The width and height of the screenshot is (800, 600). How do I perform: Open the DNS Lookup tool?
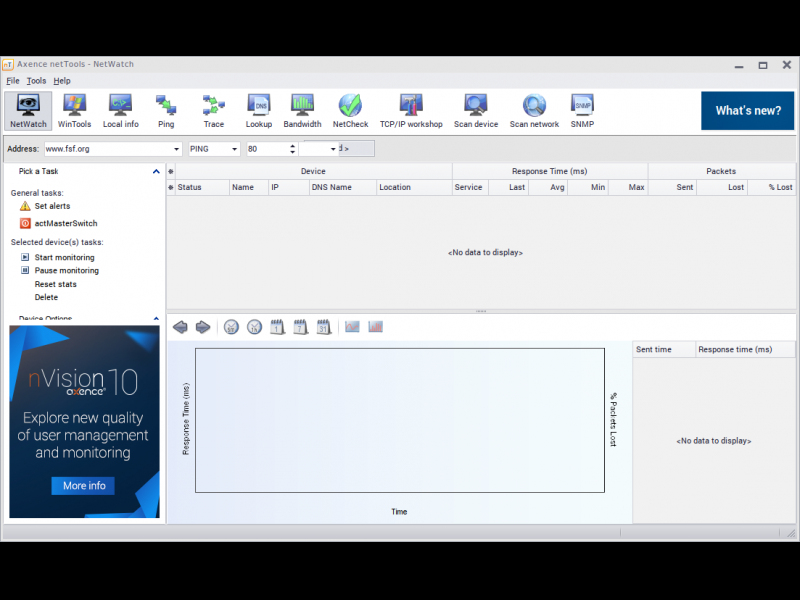pos(259,111)
